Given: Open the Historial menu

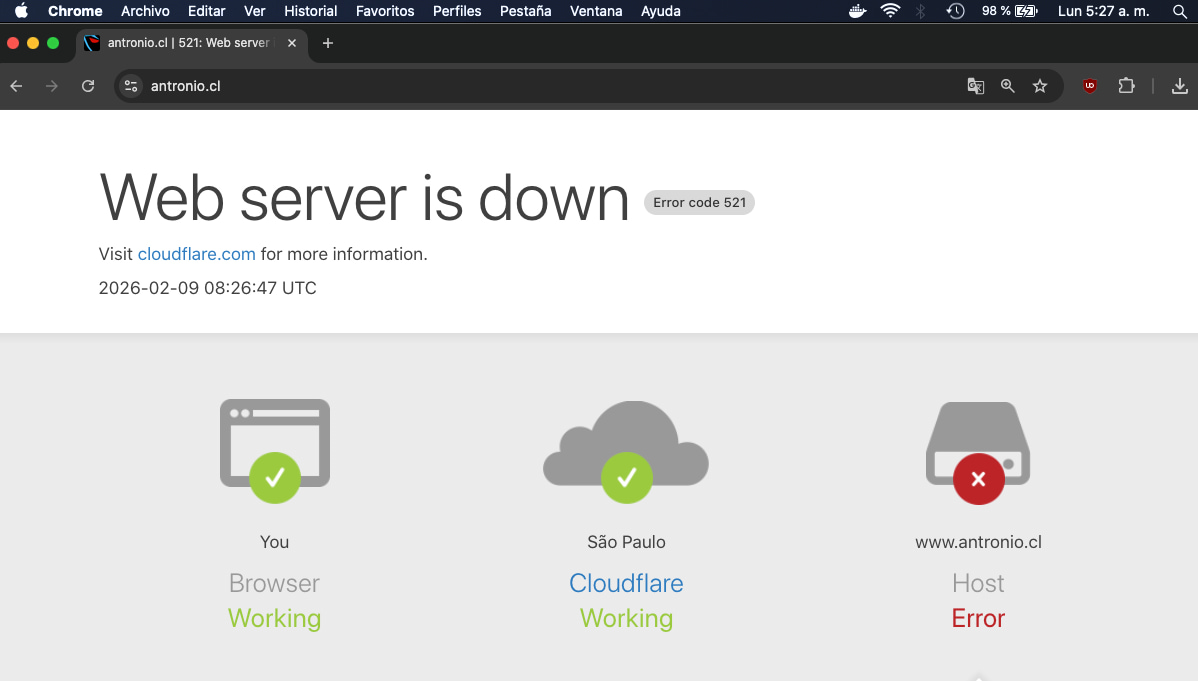Looking at the screenshot, I should coord(310,11).
